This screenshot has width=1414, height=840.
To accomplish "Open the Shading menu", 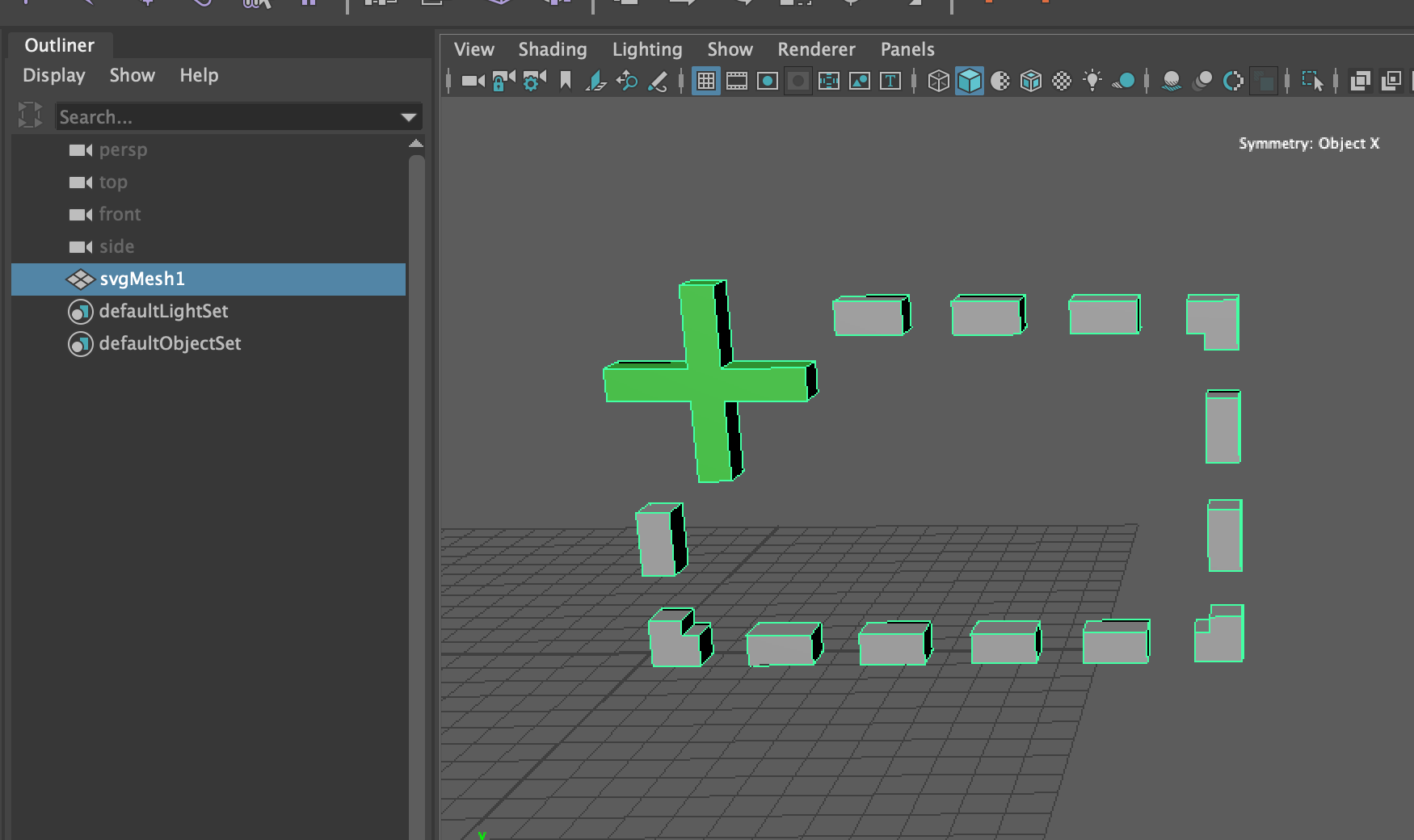I will tap(553, 49).
